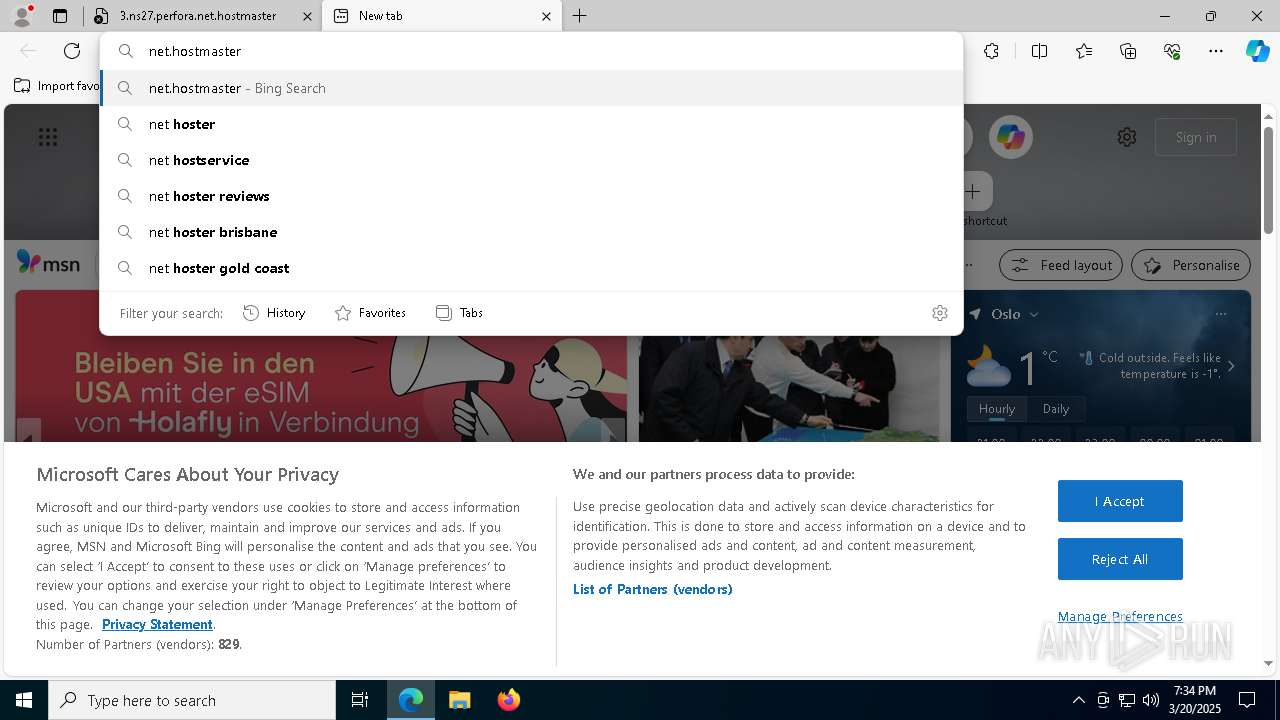Open the weather card more options ellipsis
1280x720 pixels.
[x=1220, y=314]
